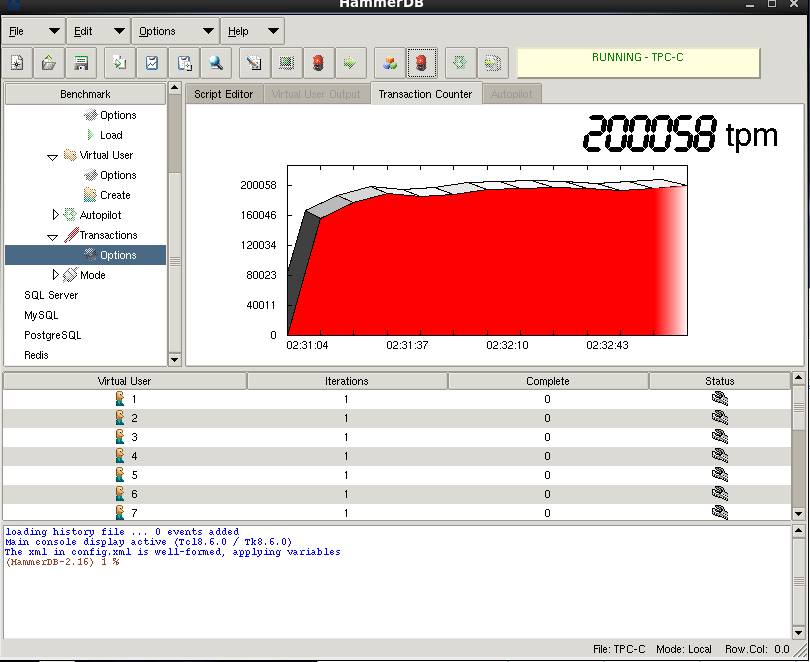Click status icon for virtual user 1
The width and height of the screenshot is (810, 662).
point(720,399)
